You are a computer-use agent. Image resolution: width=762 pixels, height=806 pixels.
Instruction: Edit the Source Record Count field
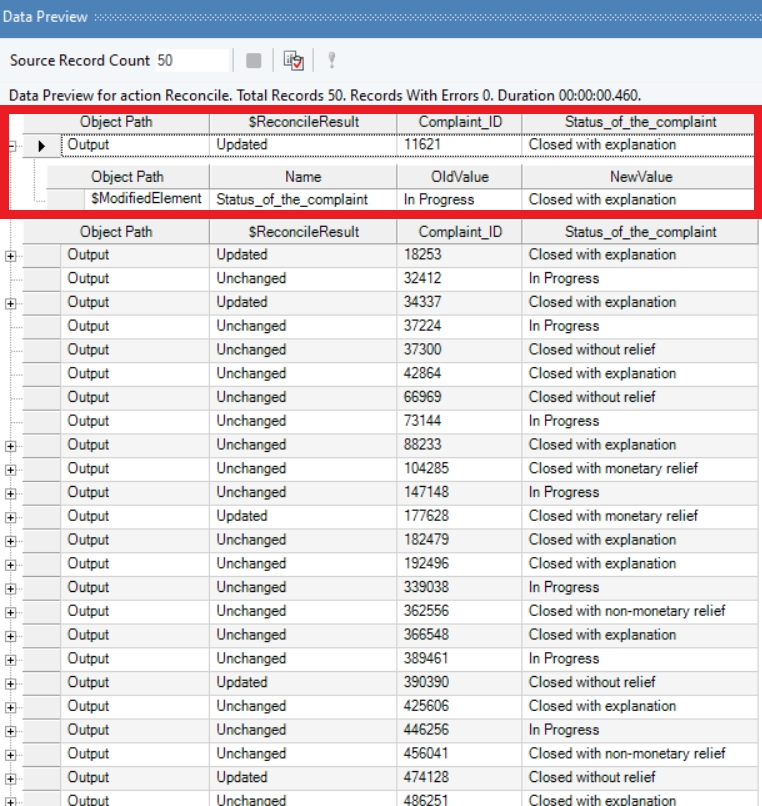point(190,60)
